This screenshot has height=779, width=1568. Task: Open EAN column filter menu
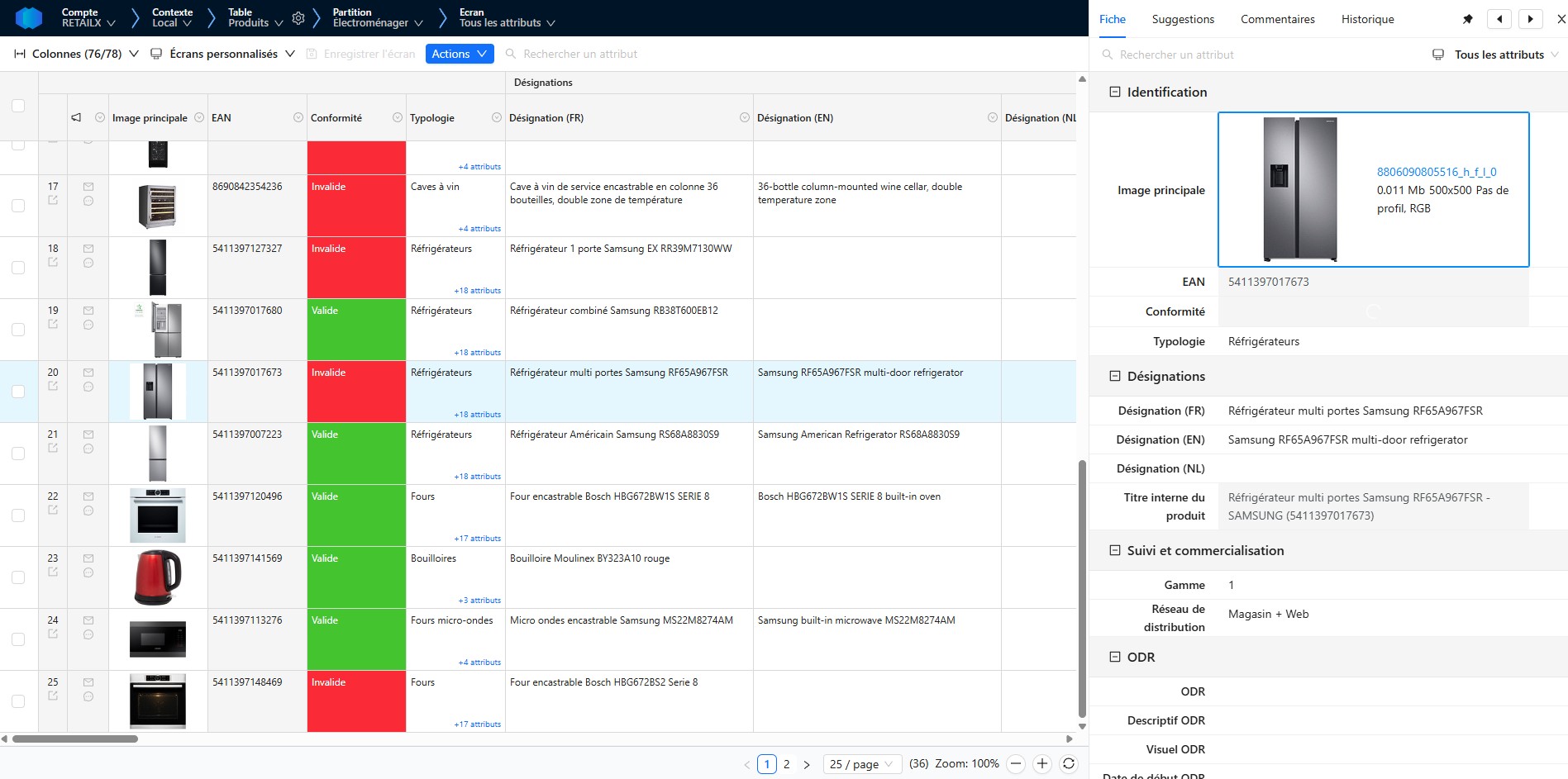(x=298, y=117)
